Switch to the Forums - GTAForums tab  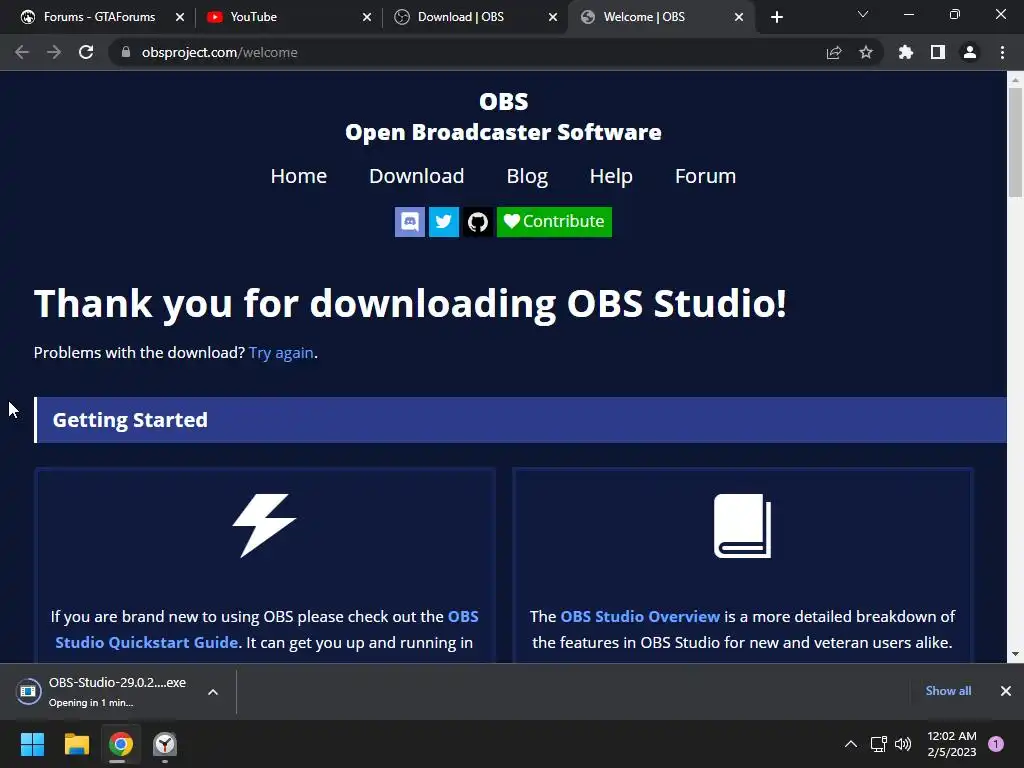(x=99, y=17)
